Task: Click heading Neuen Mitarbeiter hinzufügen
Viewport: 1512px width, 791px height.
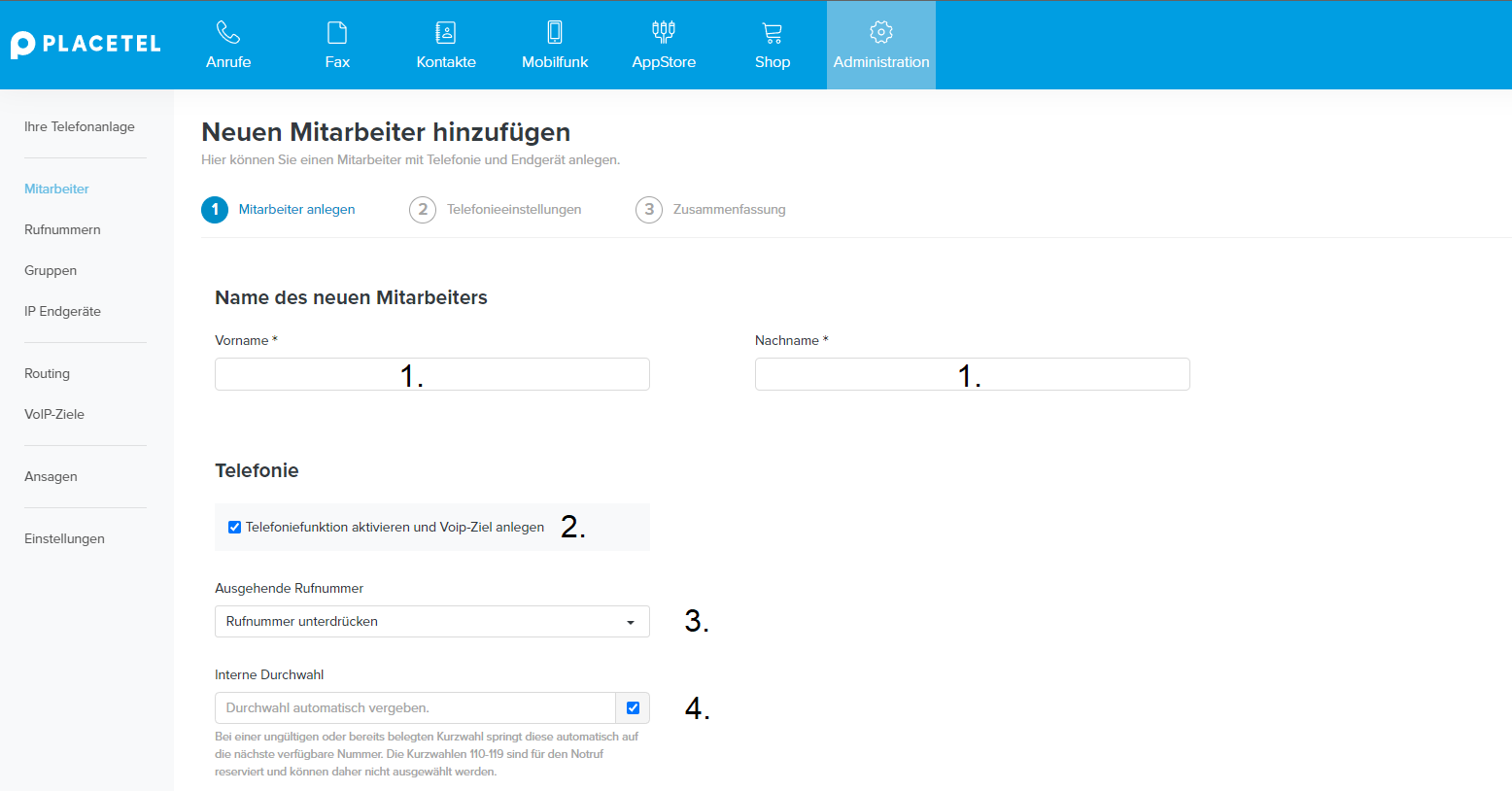Action: (x=386, y=132)
